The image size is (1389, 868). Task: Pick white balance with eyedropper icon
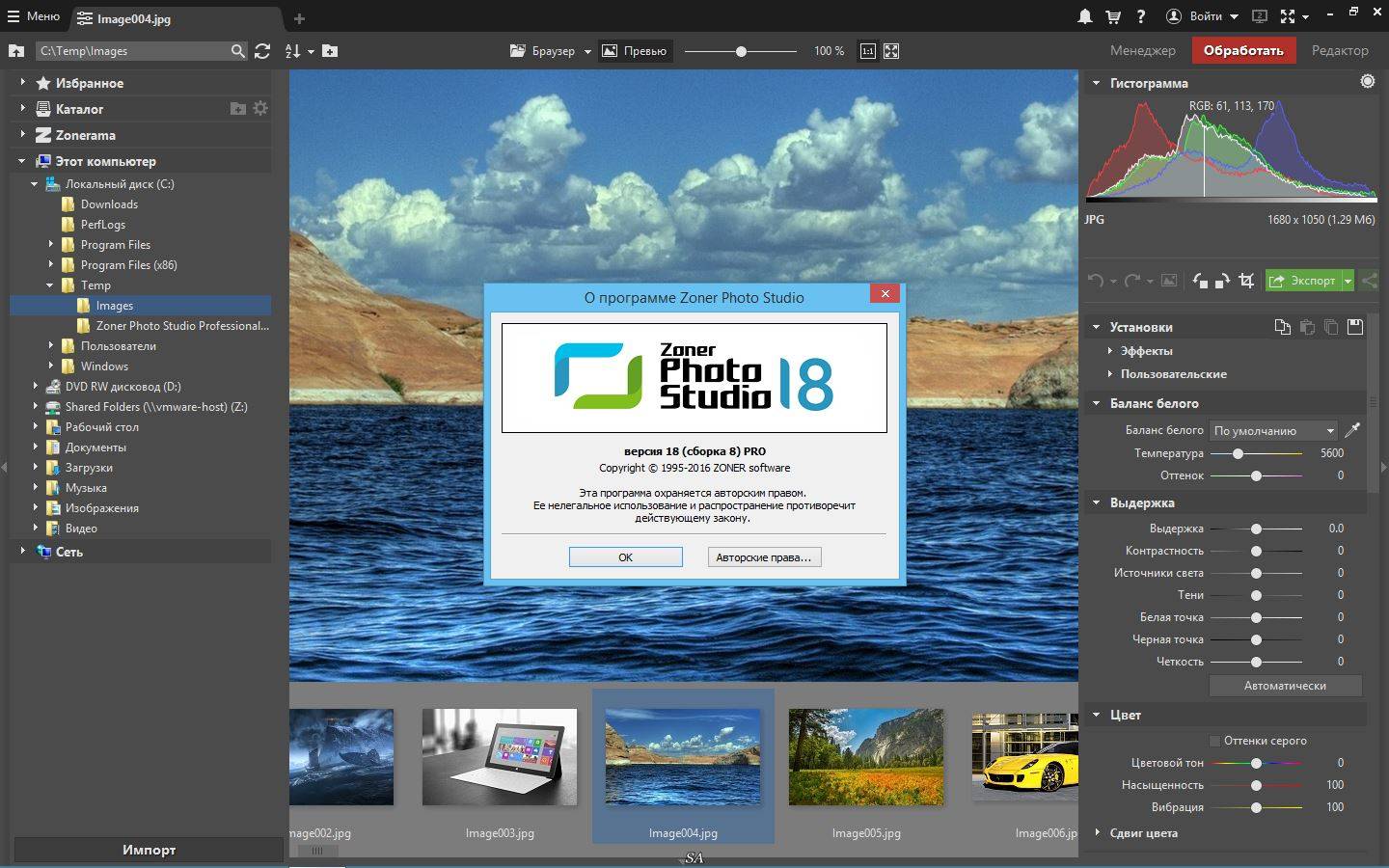coord(1352,430)
